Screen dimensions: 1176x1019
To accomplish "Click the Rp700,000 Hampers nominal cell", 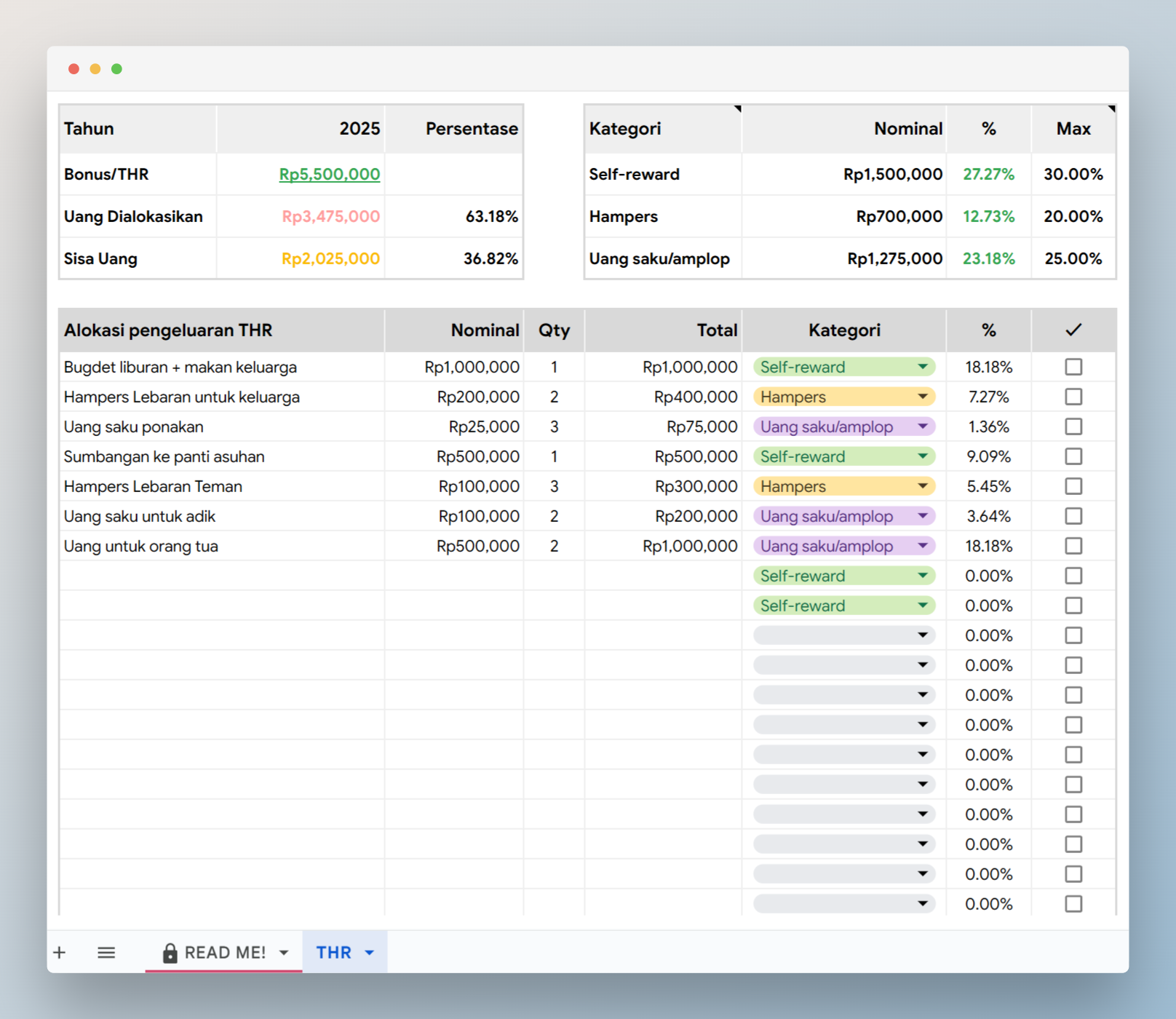I will coord(844,216).
